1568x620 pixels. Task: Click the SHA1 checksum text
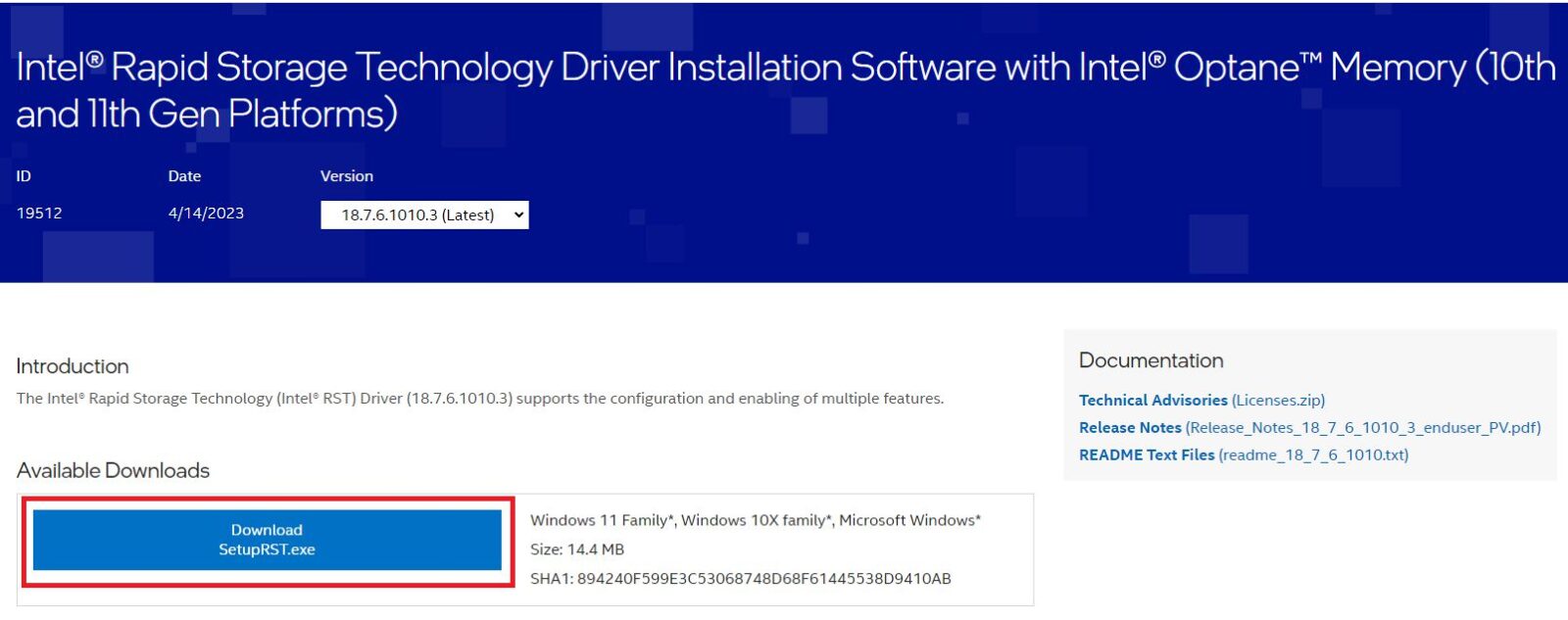[740, 579]
